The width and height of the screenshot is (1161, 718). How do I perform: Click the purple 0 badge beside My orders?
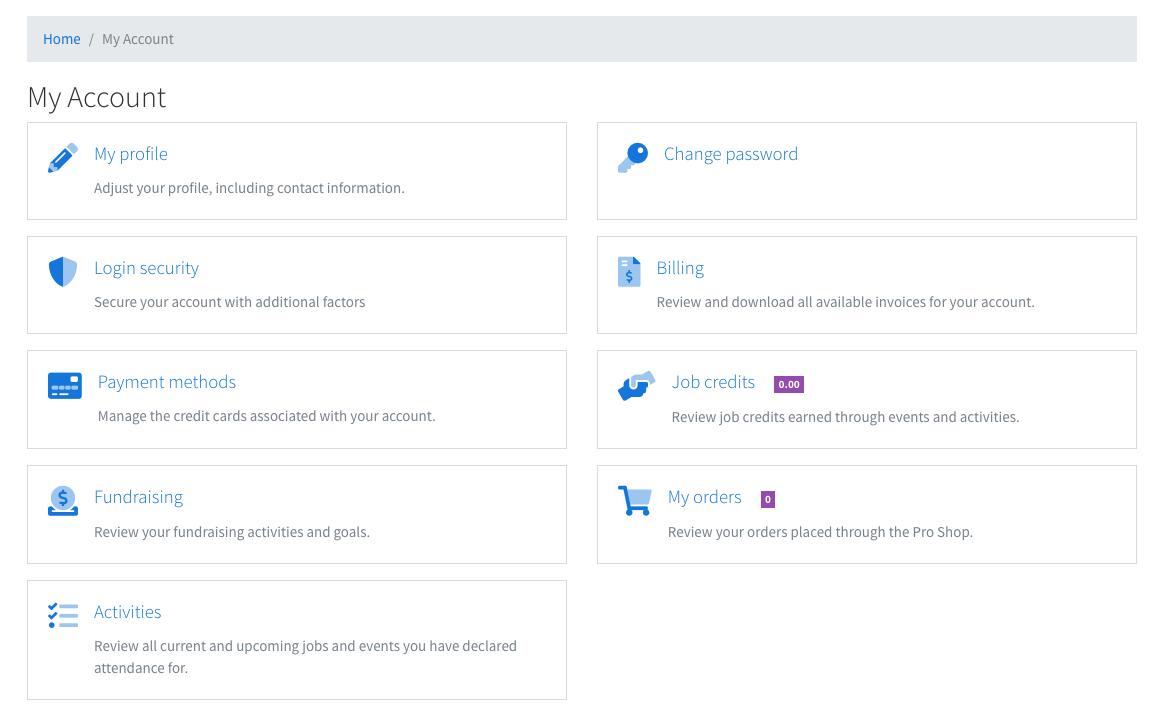(x=767, y=499)
